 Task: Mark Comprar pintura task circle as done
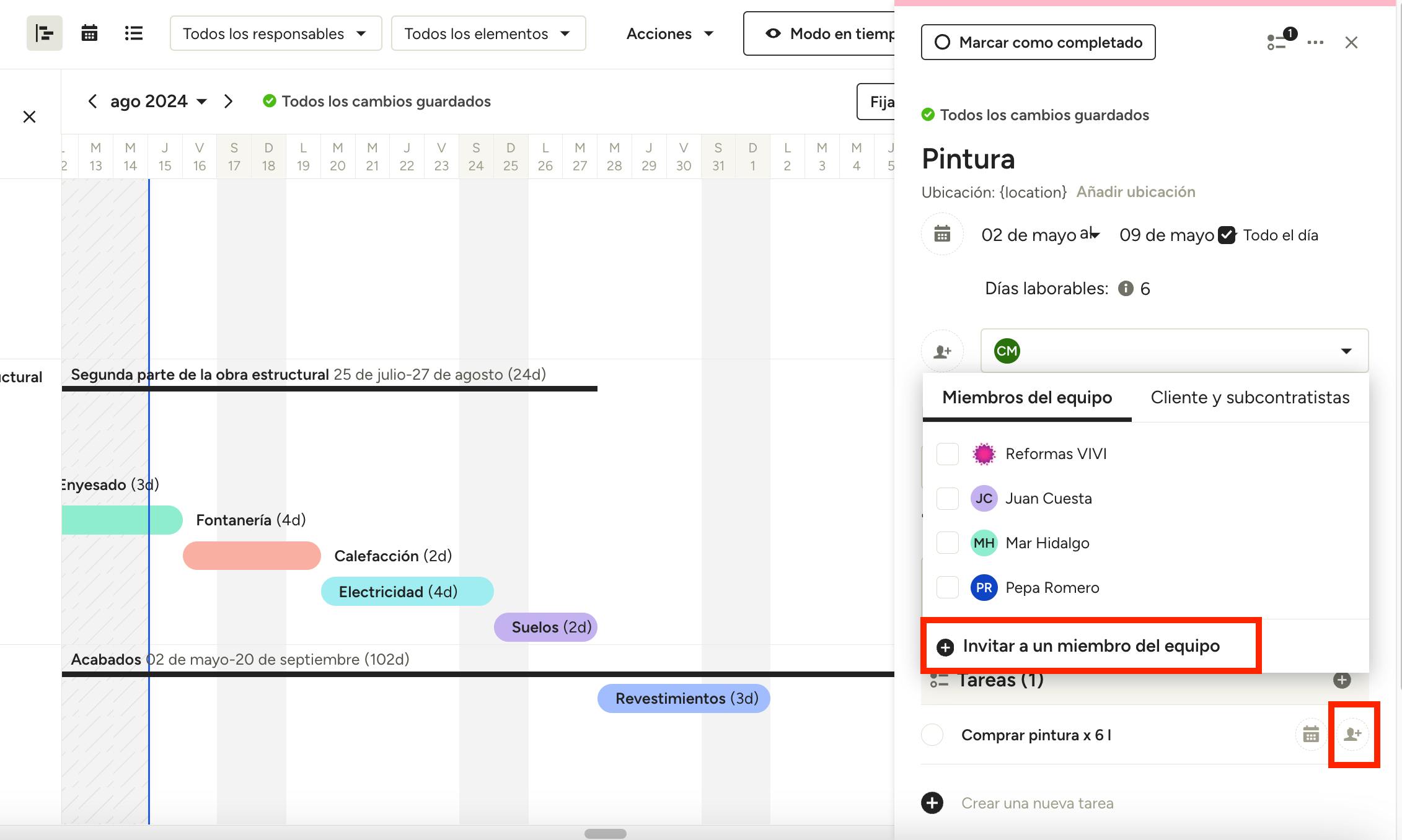click(x=932, y=735)
